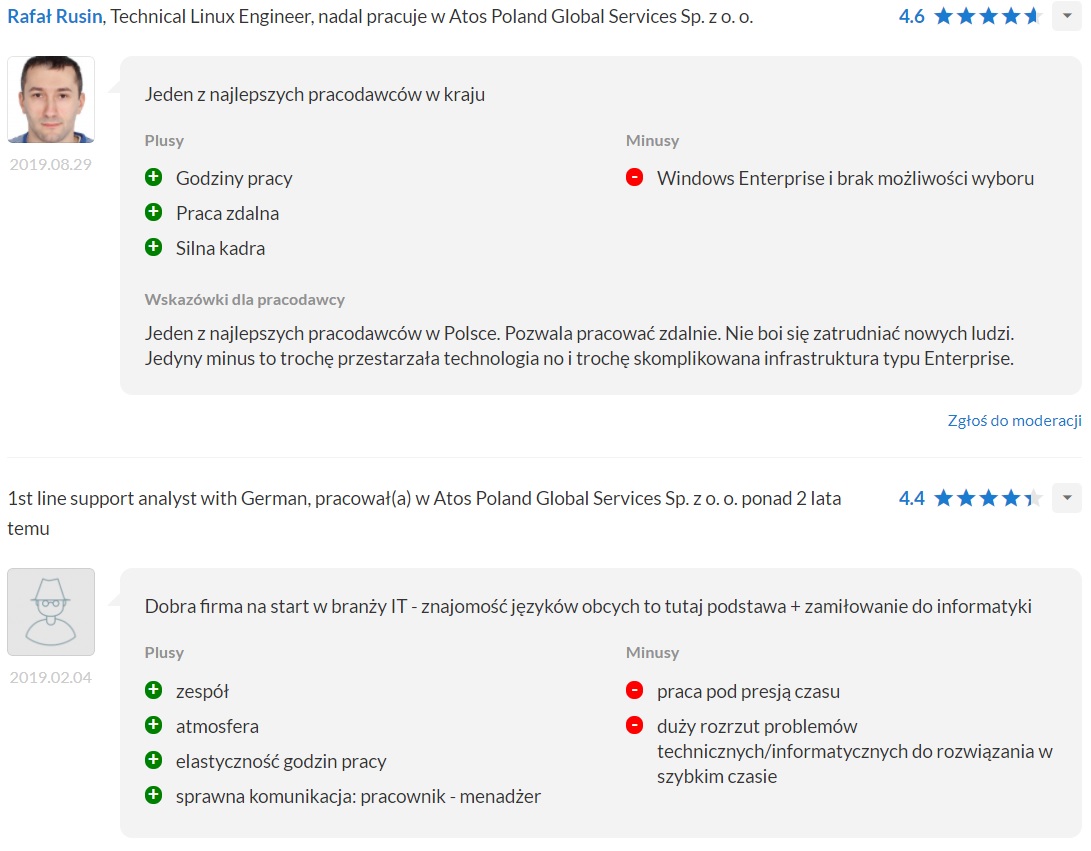This screenshot has height=851, width=1091.
Task: Click red minus beside duży rozrzut problemów
Action: pyautogui.click(x=634, y=725)
